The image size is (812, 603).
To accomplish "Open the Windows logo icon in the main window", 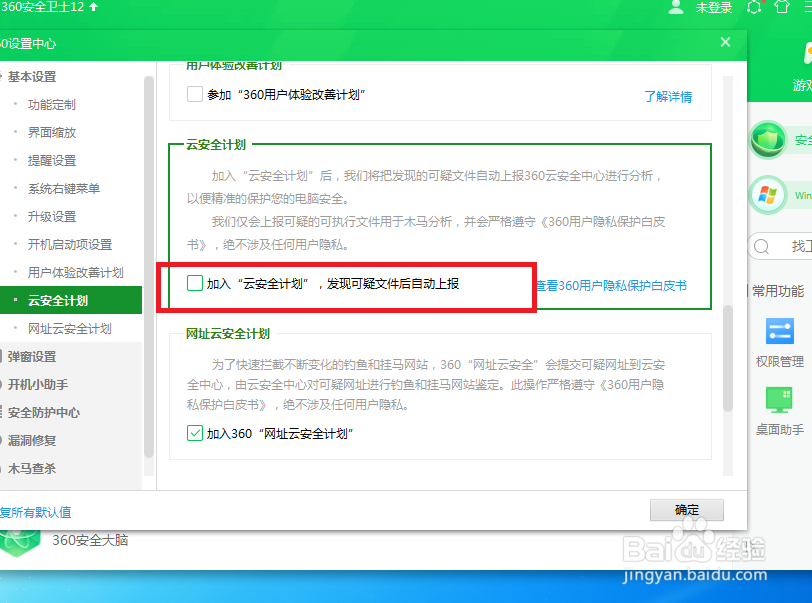I will tap(768, 196).
